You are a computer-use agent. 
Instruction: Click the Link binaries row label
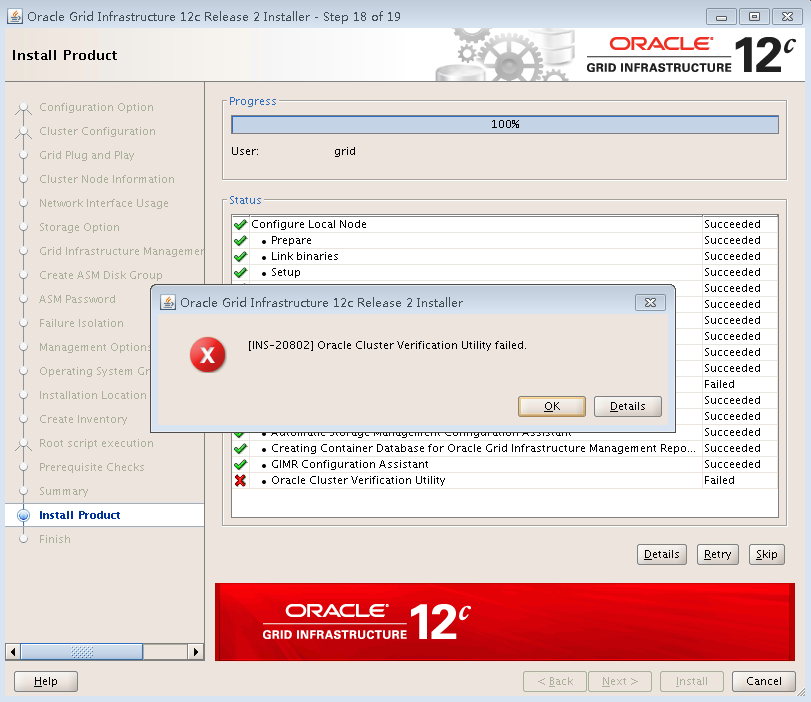click(x=305, y=256)
